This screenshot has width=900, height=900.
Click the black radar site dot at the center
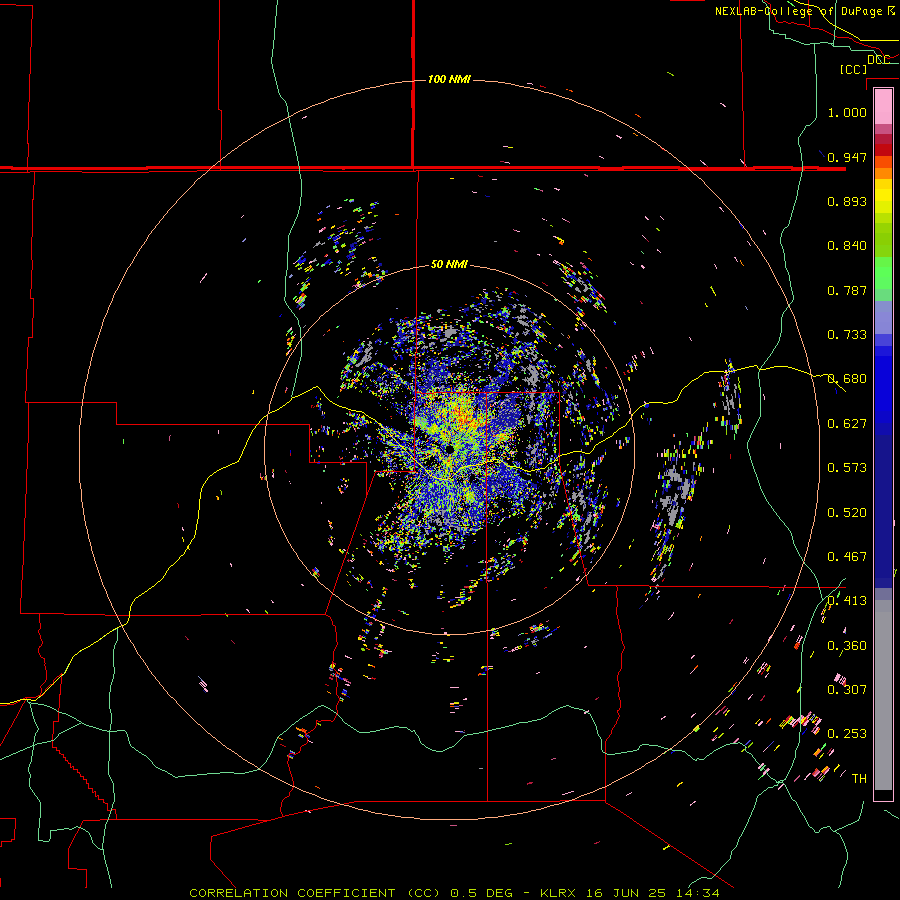click(449, 449)
